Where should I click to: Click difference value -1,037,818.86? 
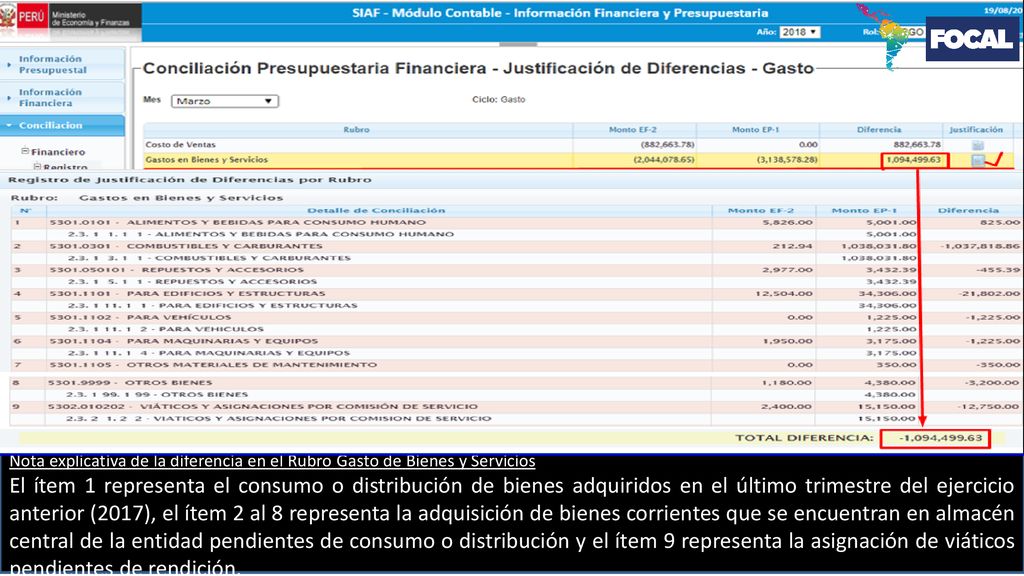click(x=980, y=246)
